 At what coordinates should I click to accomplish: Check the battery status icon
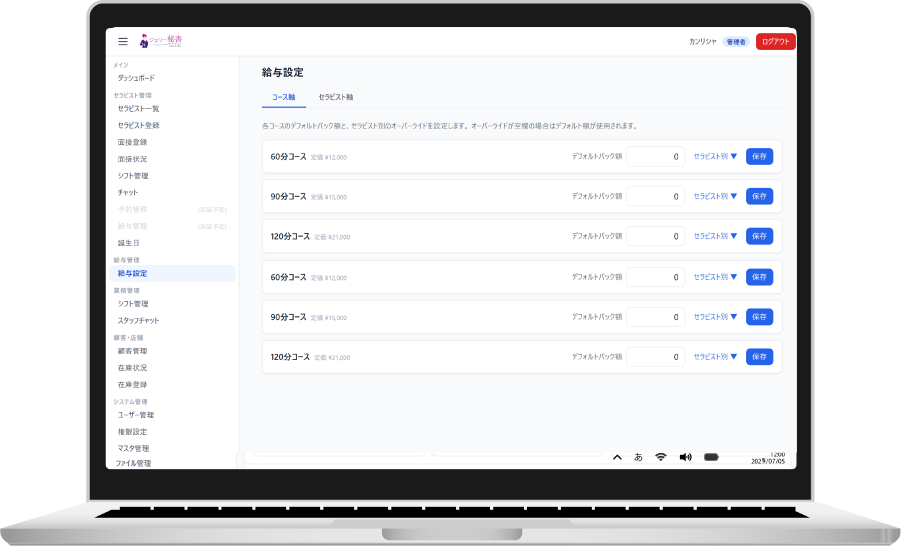coord(711,457)
